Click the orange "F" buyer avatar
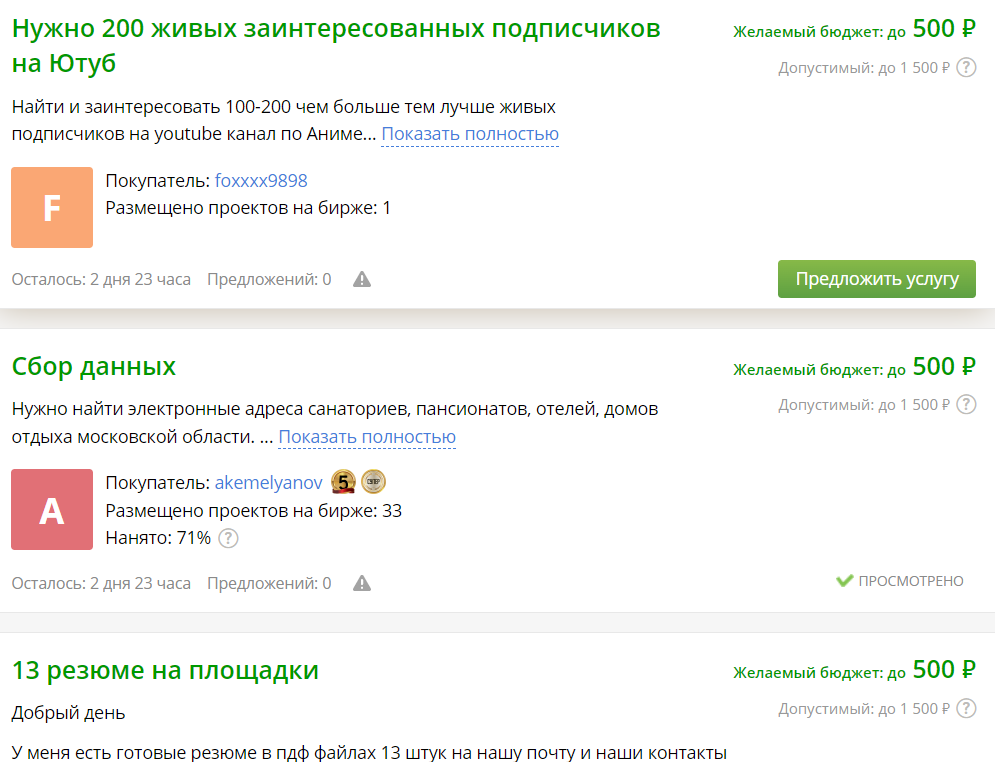This screenshot has height=762, width=995. [51, 207]
